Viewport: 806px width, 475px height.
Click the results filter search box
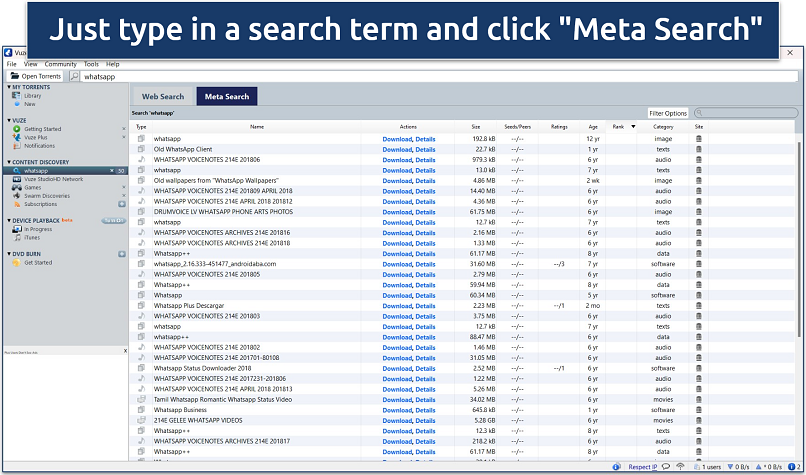click(746, 113)
